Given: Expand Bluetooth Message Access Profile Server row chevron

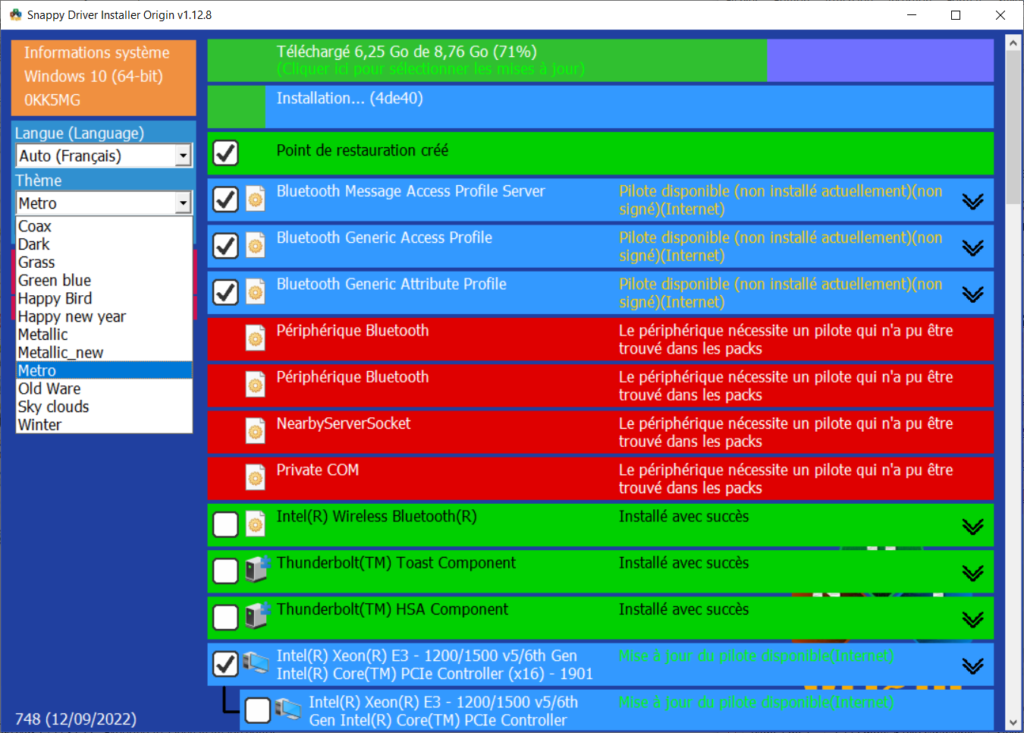Looking at the screenshot, I should coord(973,201).
